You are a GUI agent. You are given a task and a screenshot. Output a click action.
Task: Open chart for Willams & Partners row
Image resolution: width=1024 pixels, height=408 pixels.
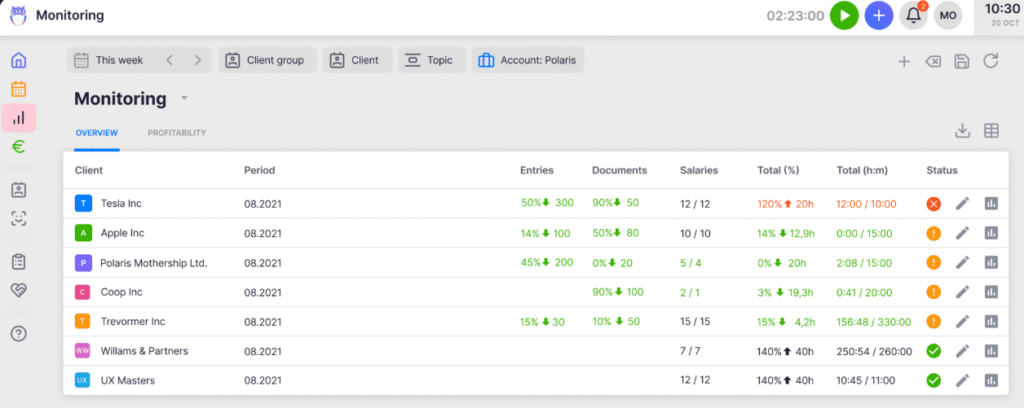tap(991, 351)
